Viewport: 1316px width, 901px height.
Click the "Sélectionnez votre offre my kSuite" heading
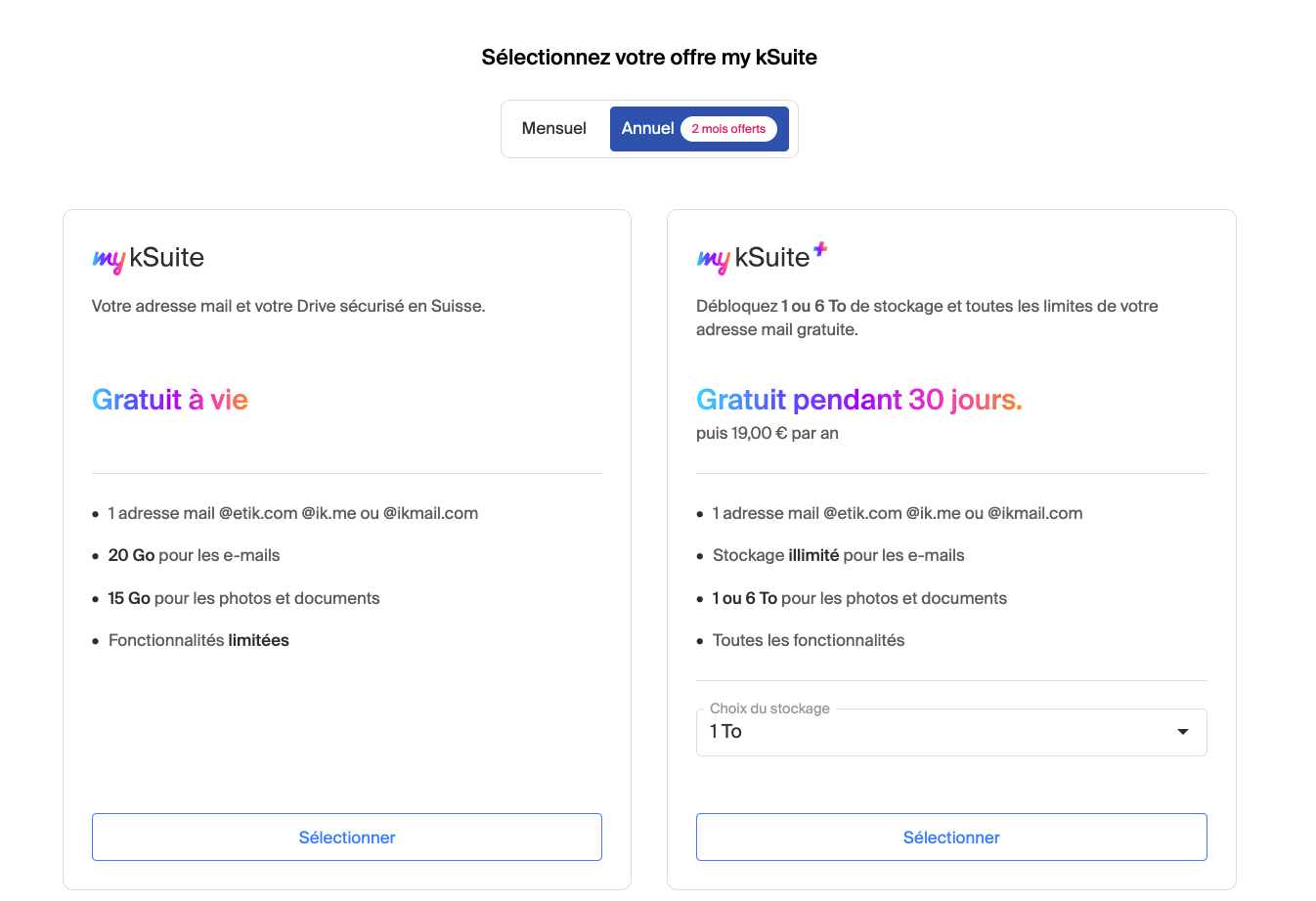[x=649, y=58]
